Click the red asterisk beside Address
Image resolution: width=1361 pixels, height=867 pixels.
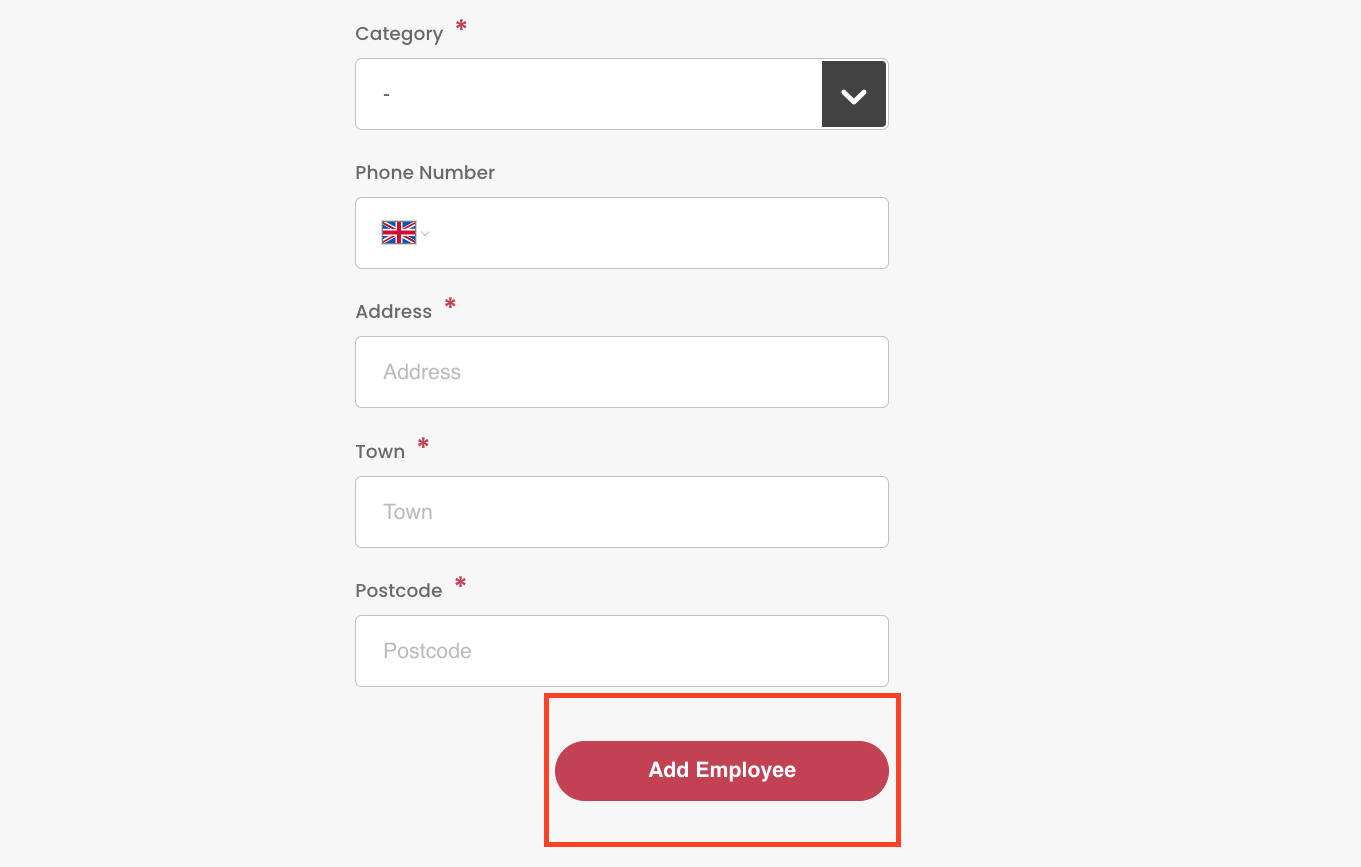click(x=450, y=304)
